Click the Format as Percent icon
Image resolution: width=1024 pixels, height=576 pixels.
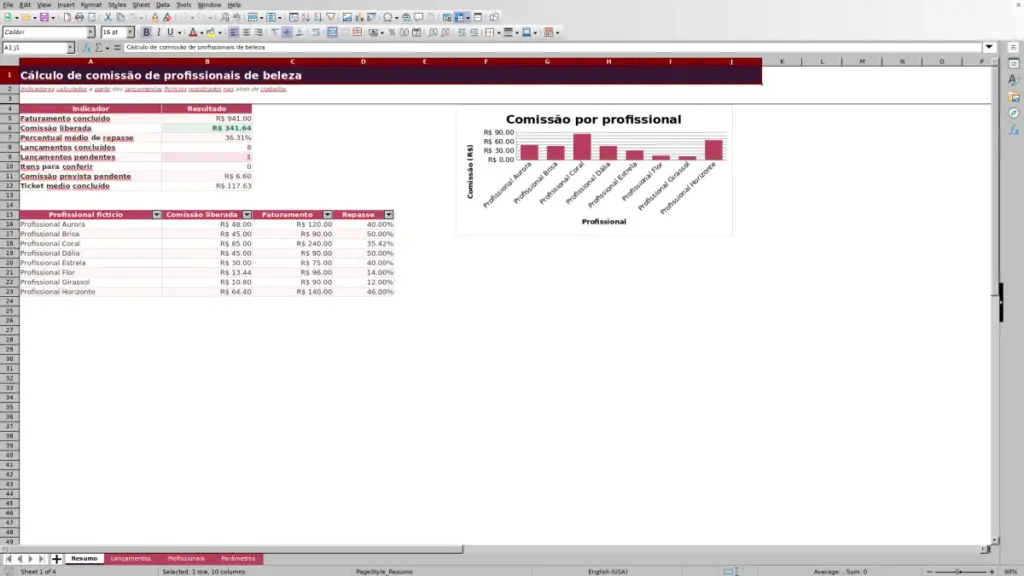tap(392, 33)
